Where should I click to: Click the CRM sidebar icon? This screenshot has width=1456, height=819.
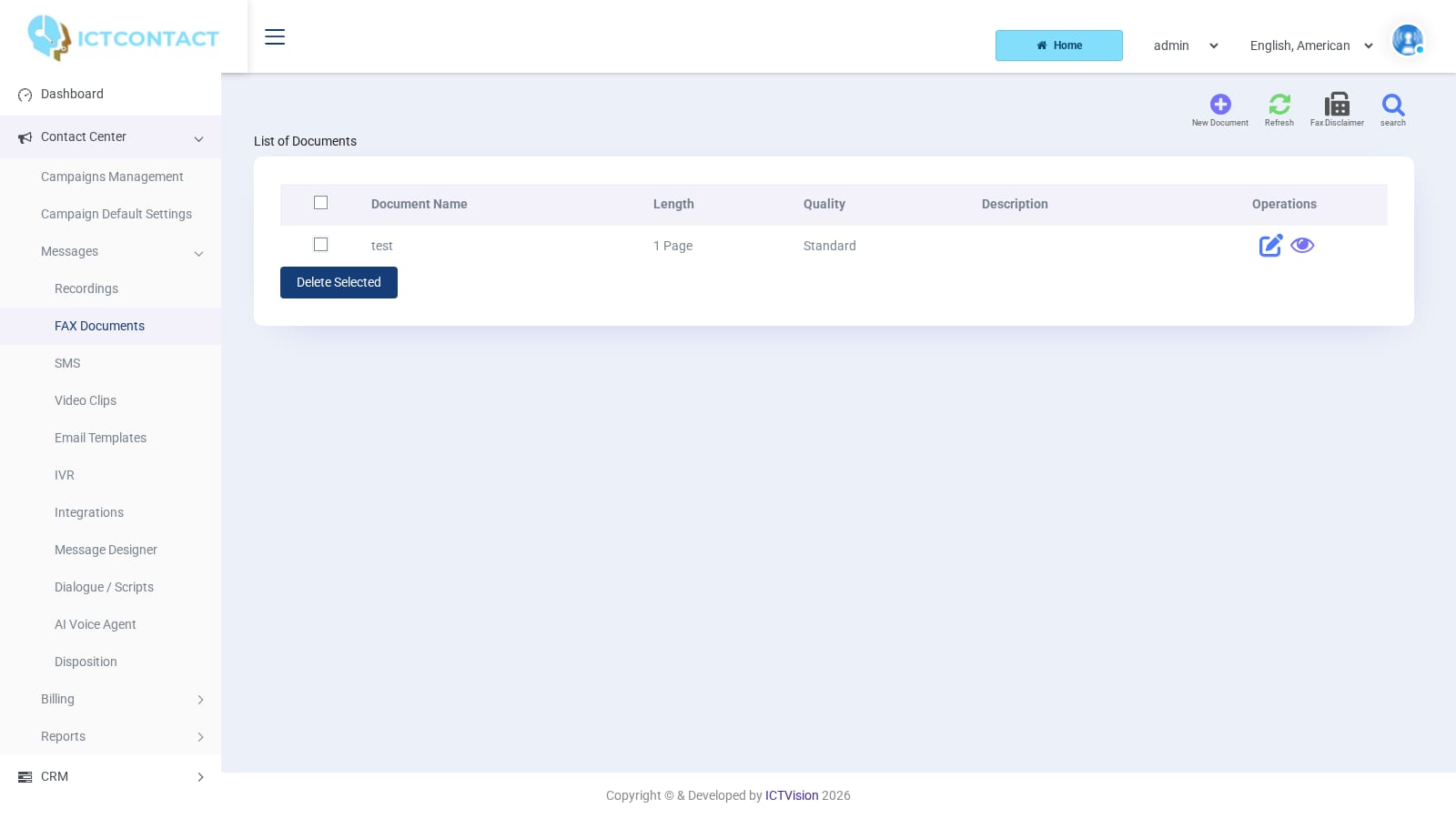point(25,777)
